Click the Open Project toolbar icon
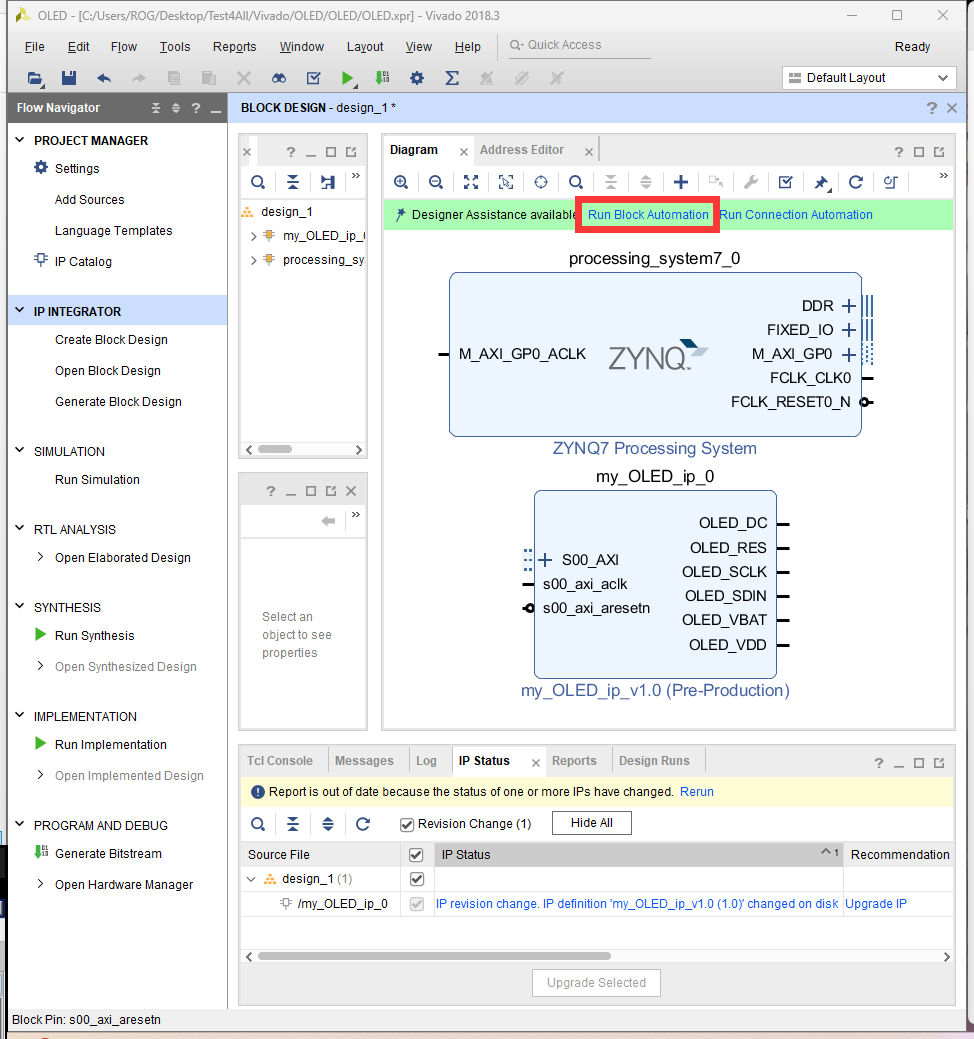This screenshot has height=1039, width=974. tap(34, 78)
